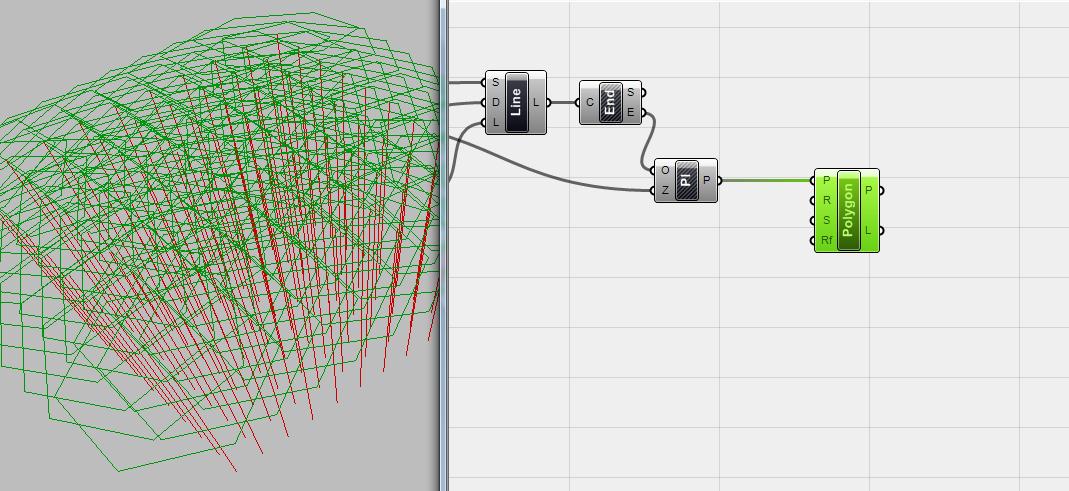Click the P output of Pl component
The height and width of the screenshot is (491, 1069).
(706, 180)
